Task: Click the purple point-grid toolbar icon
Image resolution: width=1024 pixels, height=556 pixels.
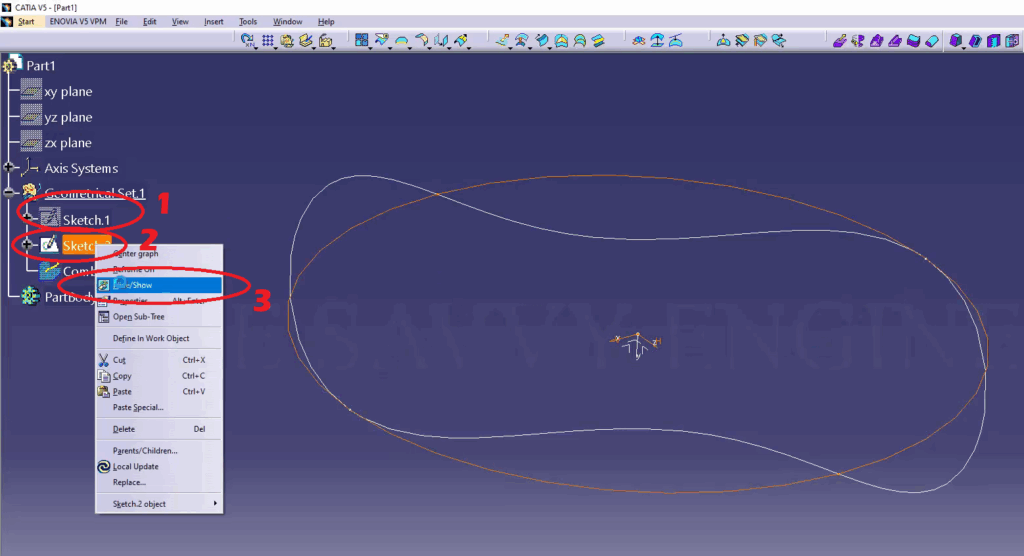Action: coord(267,41)
